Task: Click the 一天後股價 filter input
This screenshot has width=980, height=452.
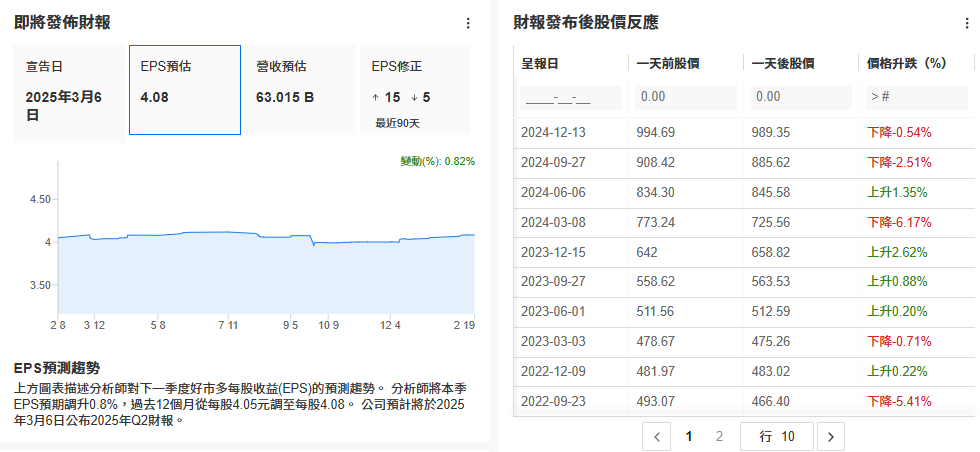Action: pos(800,97)
